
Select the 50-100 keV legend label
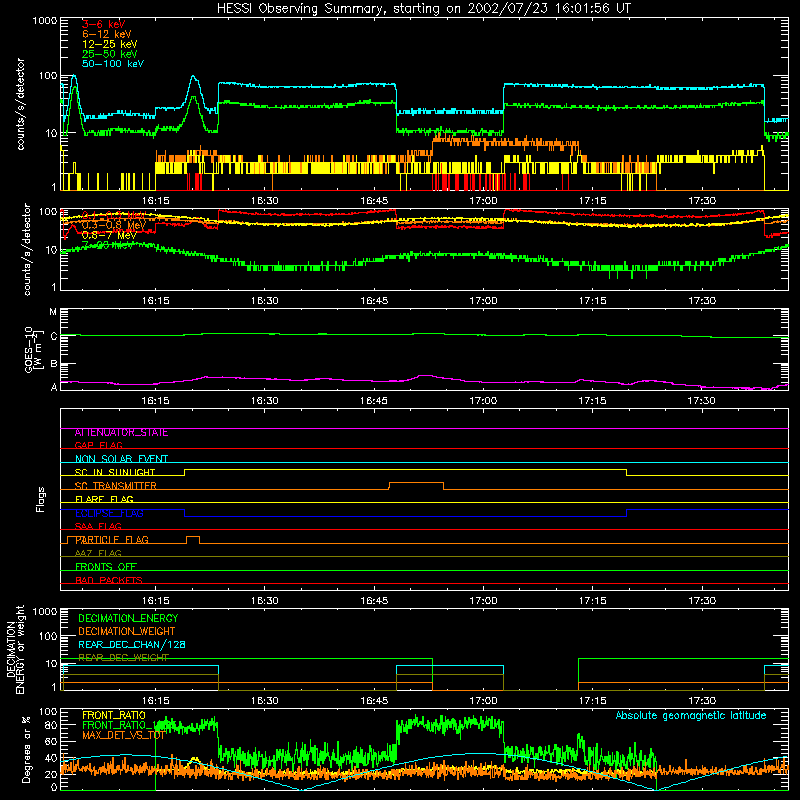(x=113, y=64)
